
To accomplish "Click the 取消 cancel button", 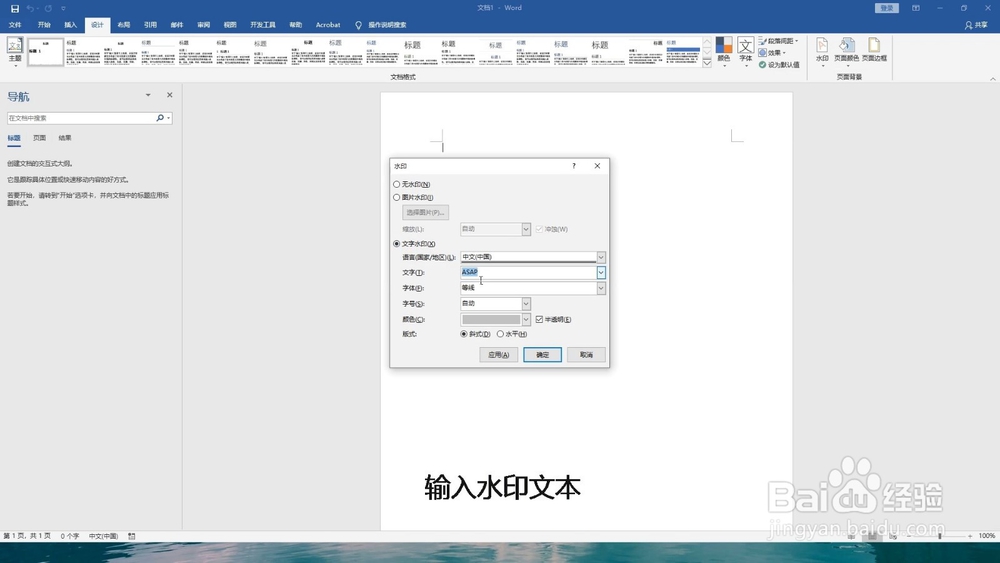I will coord(586,355).
